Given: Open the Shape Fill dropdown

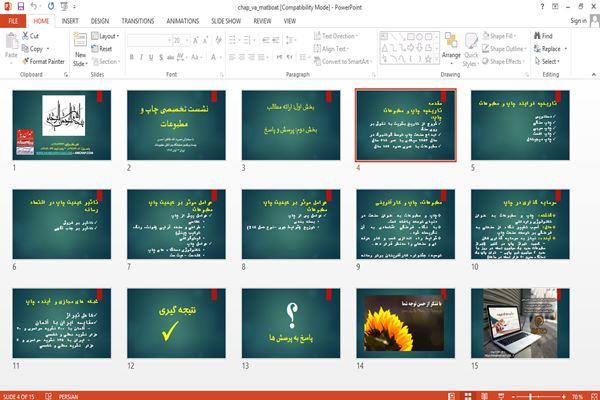Looking at the screenshot, I should [499, 36].
